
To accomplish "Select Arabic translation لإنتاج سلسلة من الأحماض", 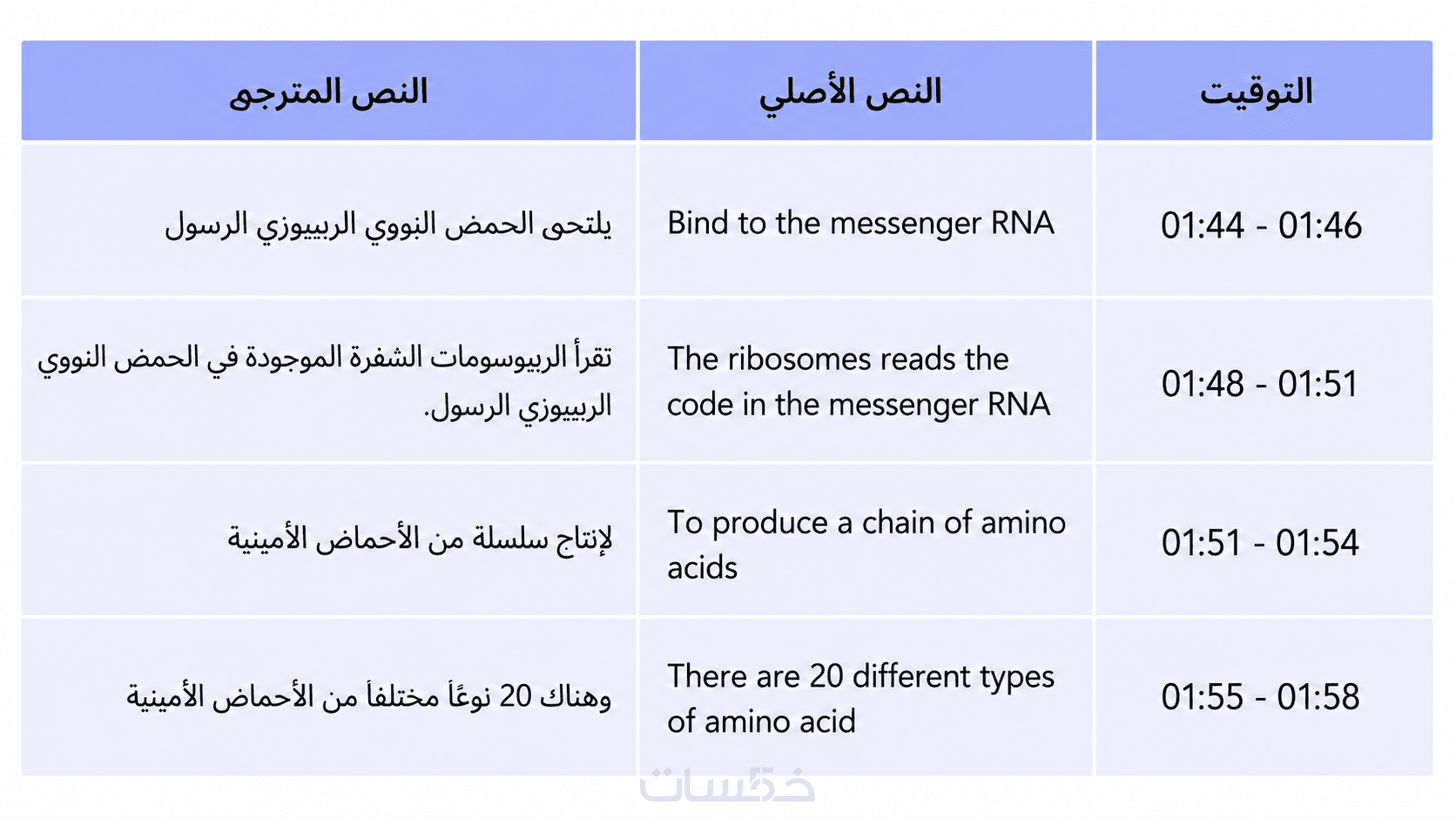I will (x=420, y=539).
